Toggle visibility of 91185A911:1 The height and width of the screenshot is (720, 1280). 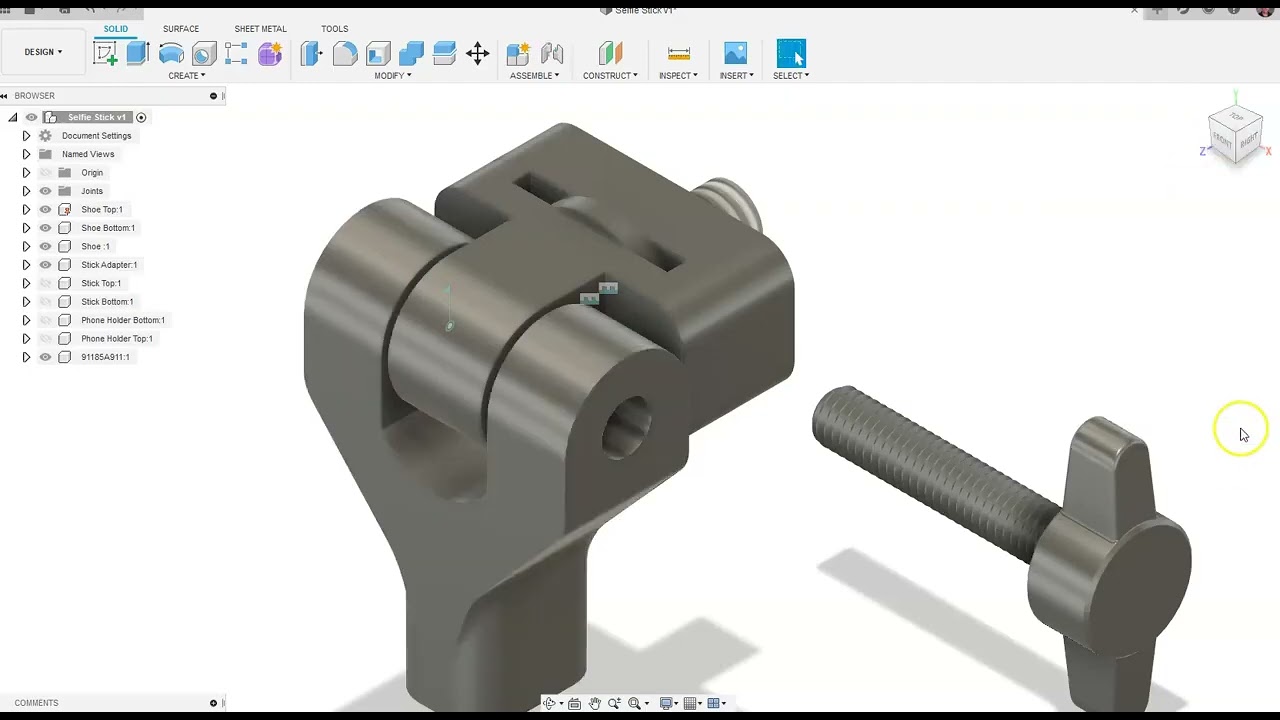[x=45, y=357]
